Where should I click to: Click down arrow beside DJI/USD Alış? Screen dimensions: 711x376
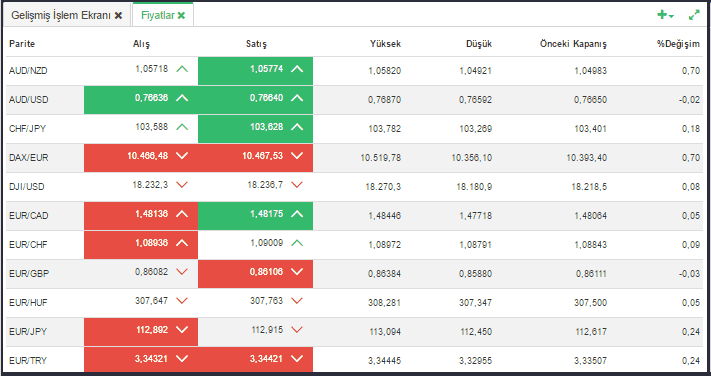(x=182, y=185)
